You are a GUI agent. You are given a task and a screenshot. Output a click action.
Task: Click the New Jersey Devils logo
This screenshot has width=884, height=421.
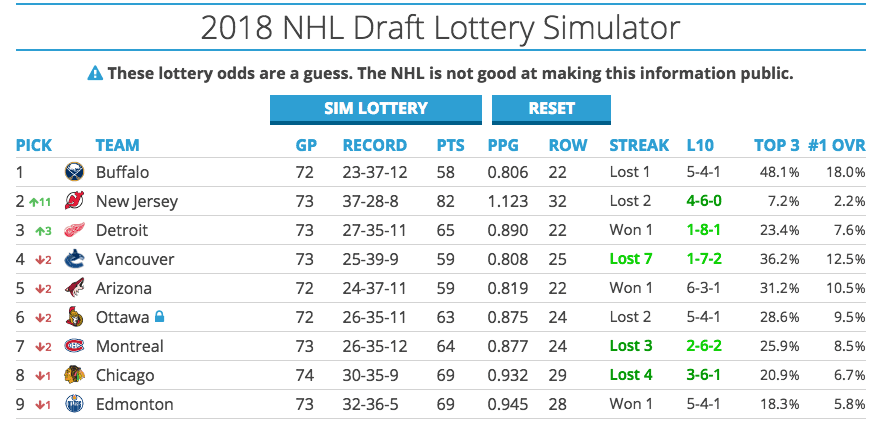[x=75, y=201]
